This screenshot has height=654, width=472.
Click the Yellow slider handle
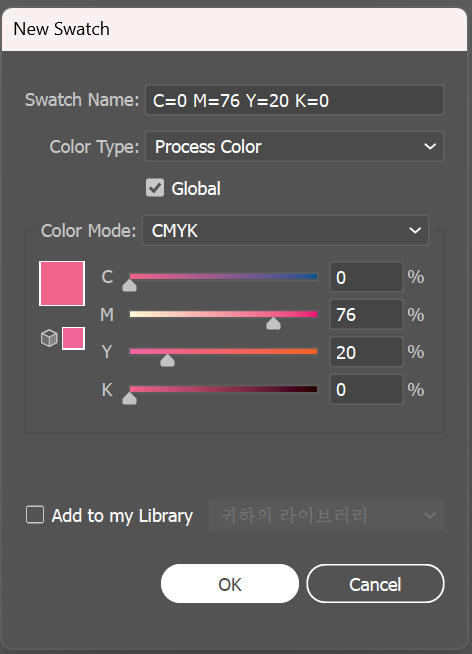(x=167, y=360)
